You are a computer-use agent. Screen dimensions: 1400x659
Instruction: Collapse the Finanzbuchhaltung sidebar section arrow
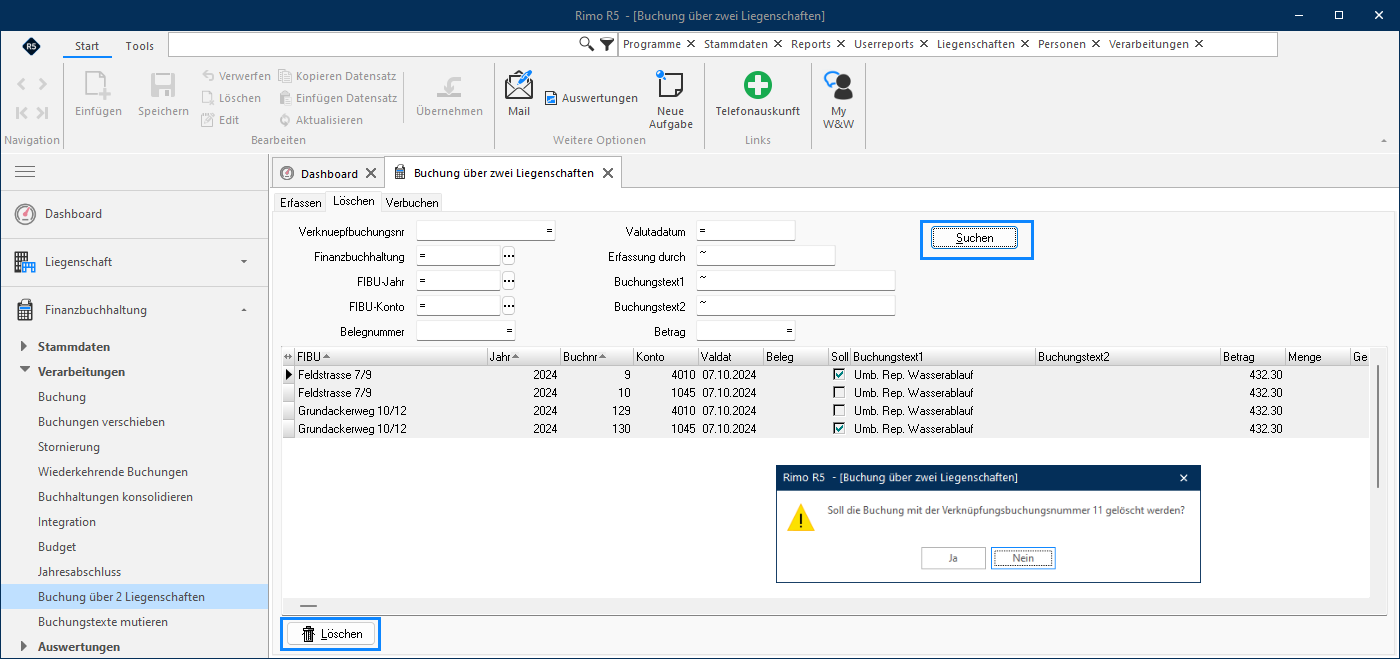(244, 310)
